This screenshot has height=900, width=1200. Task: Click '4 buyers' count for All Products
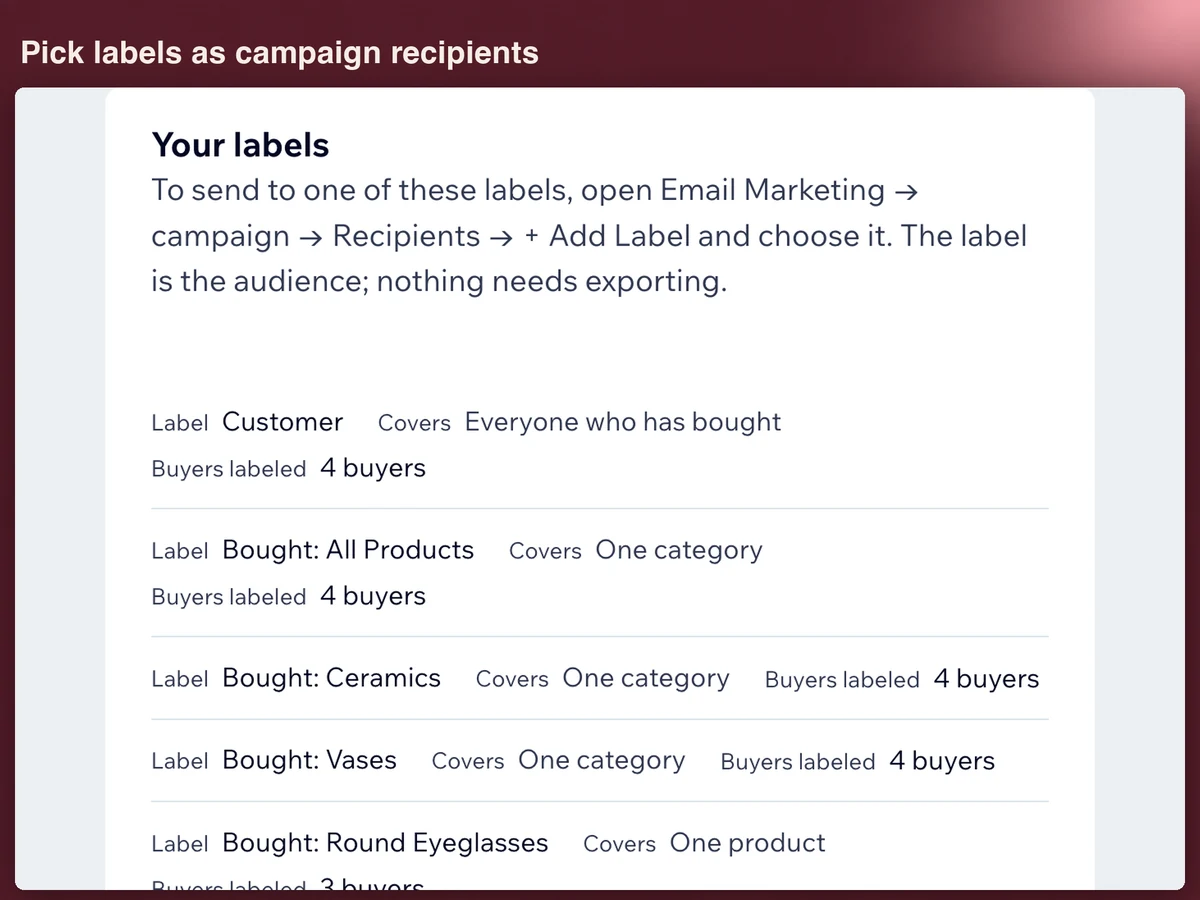pyautogui.click(x=373, y=596)
